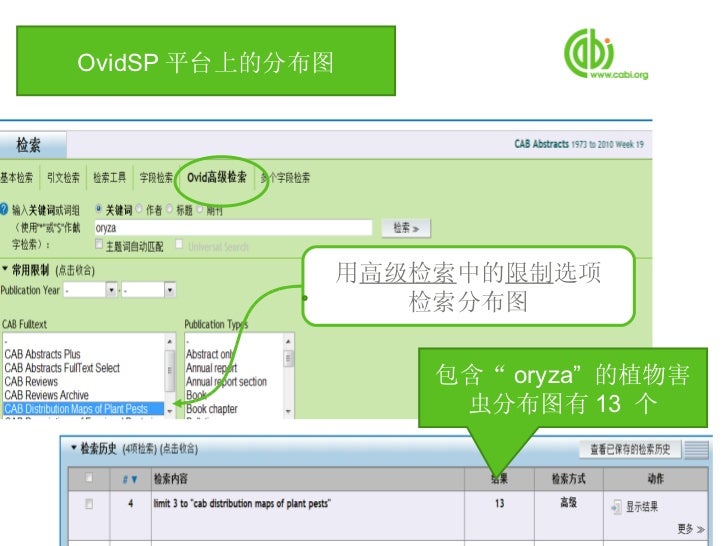
Task: Collapse the 检索历史 section triangle
Action: [x=73, y=448]
